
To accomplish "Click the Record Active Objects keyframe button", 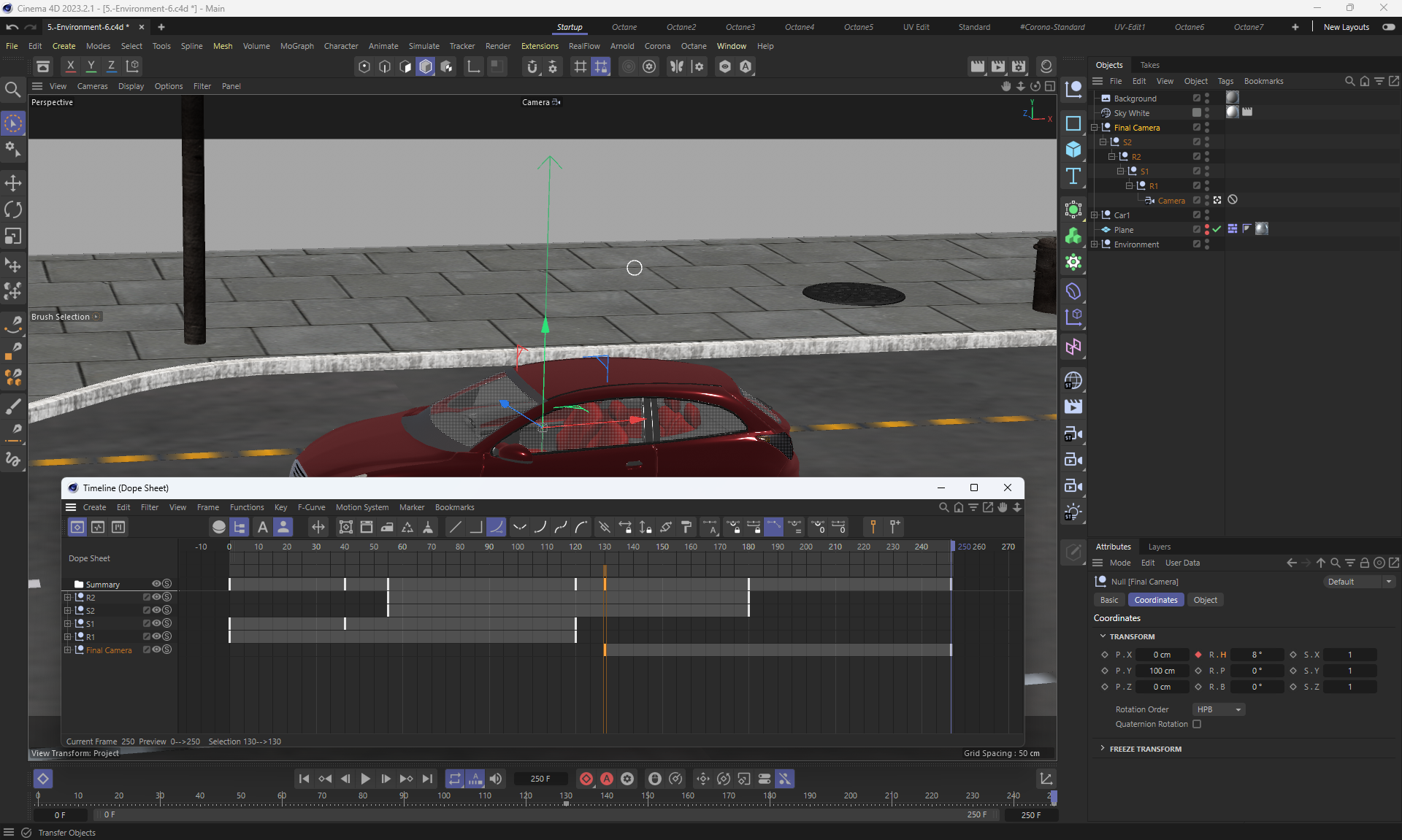I will point(586,779).
